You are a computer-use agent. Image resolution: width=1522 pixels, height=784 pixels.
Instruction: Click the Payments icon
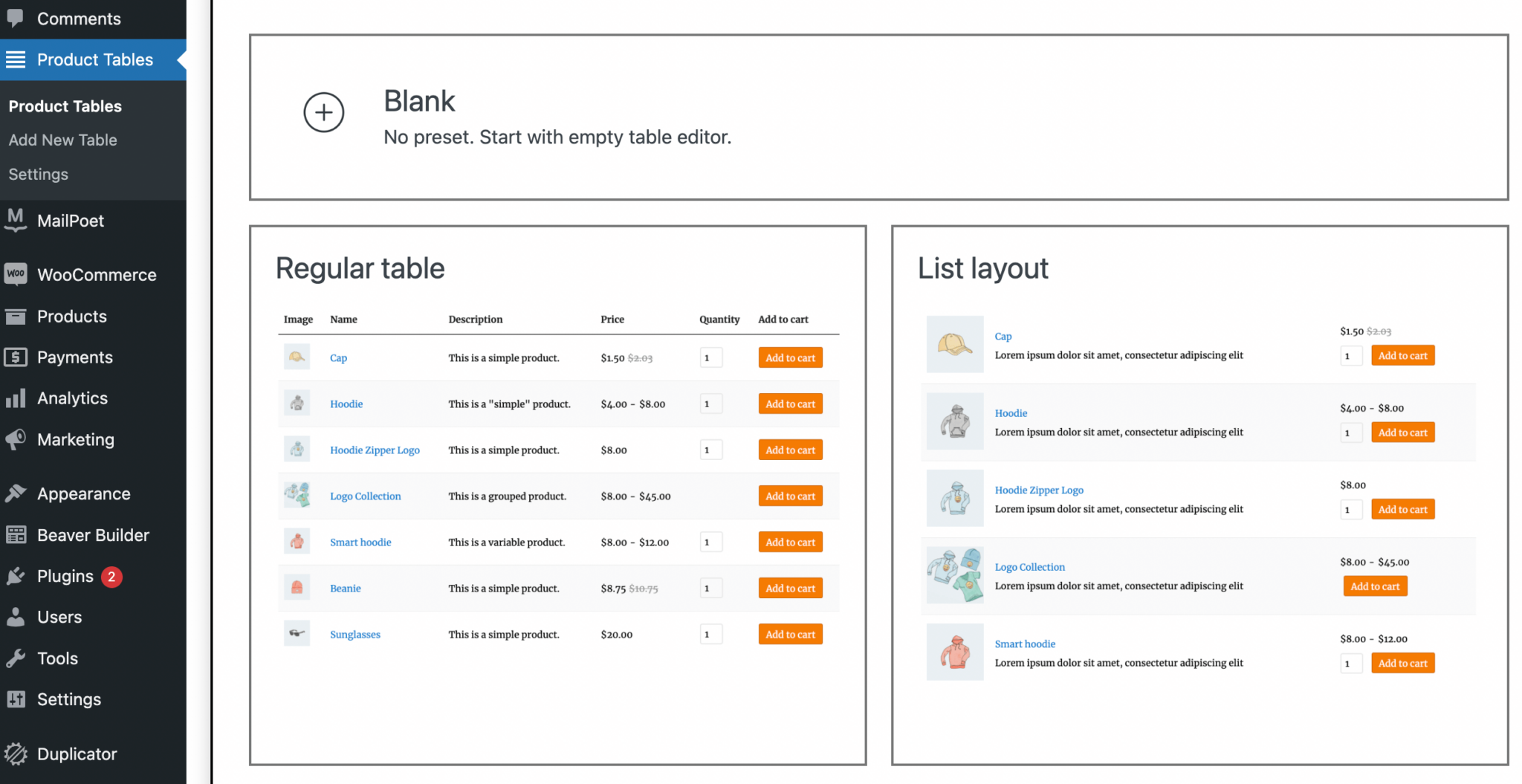[x=16, y=357]
